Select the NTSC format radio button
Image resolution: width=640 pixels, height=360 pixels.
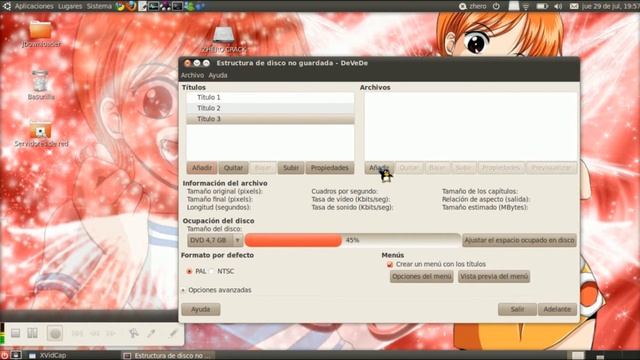[x=211, y=271]
